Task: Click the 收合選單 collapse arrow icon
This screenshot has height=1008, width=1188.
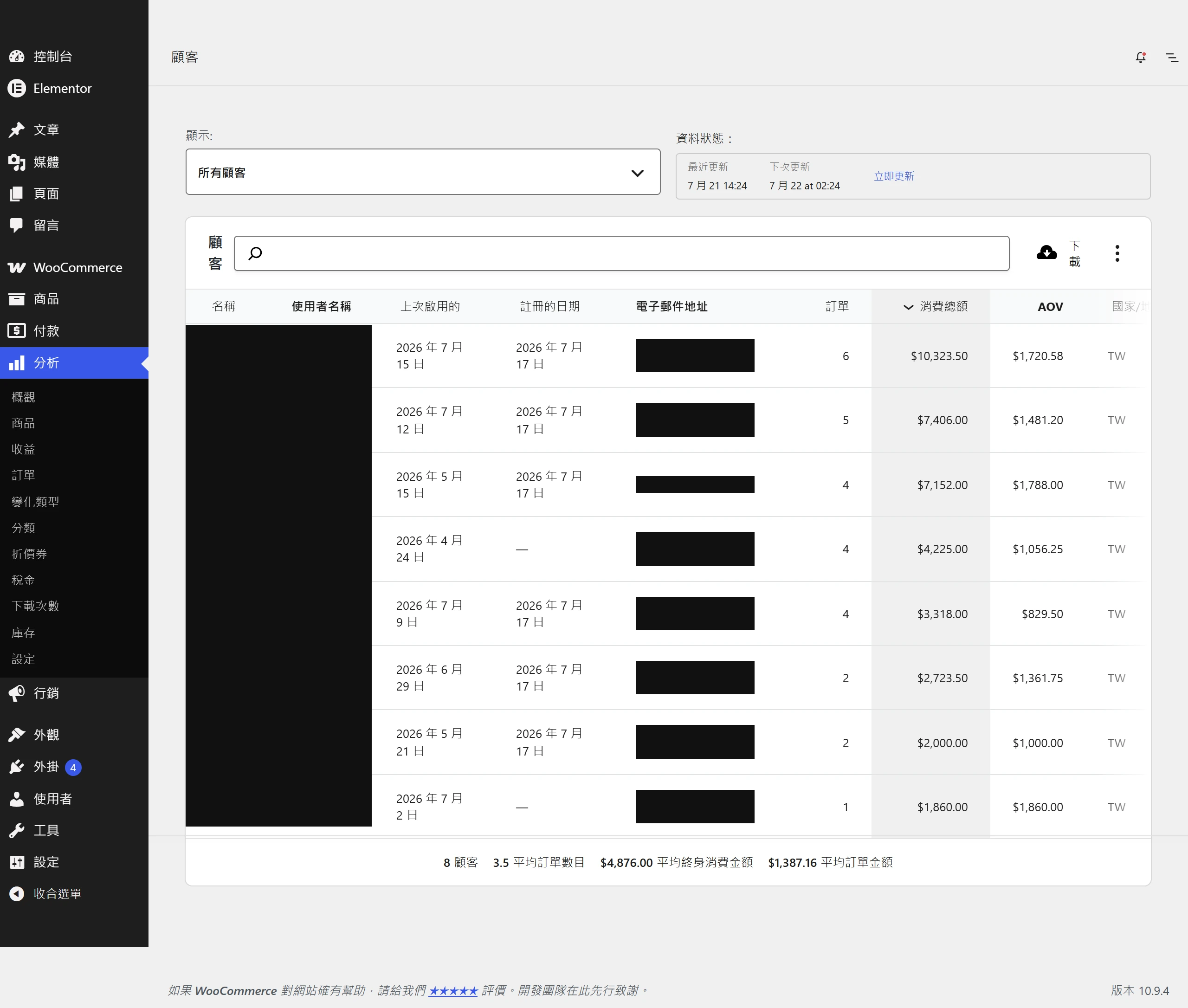Action: click(17, 894)
